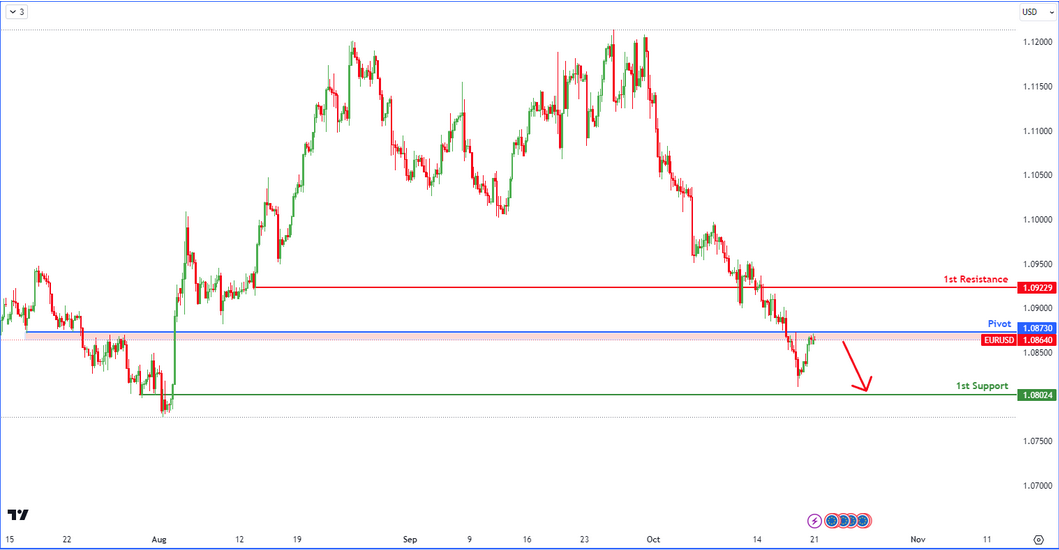Click the '1.11000' price axis value

coord(1037,131)
